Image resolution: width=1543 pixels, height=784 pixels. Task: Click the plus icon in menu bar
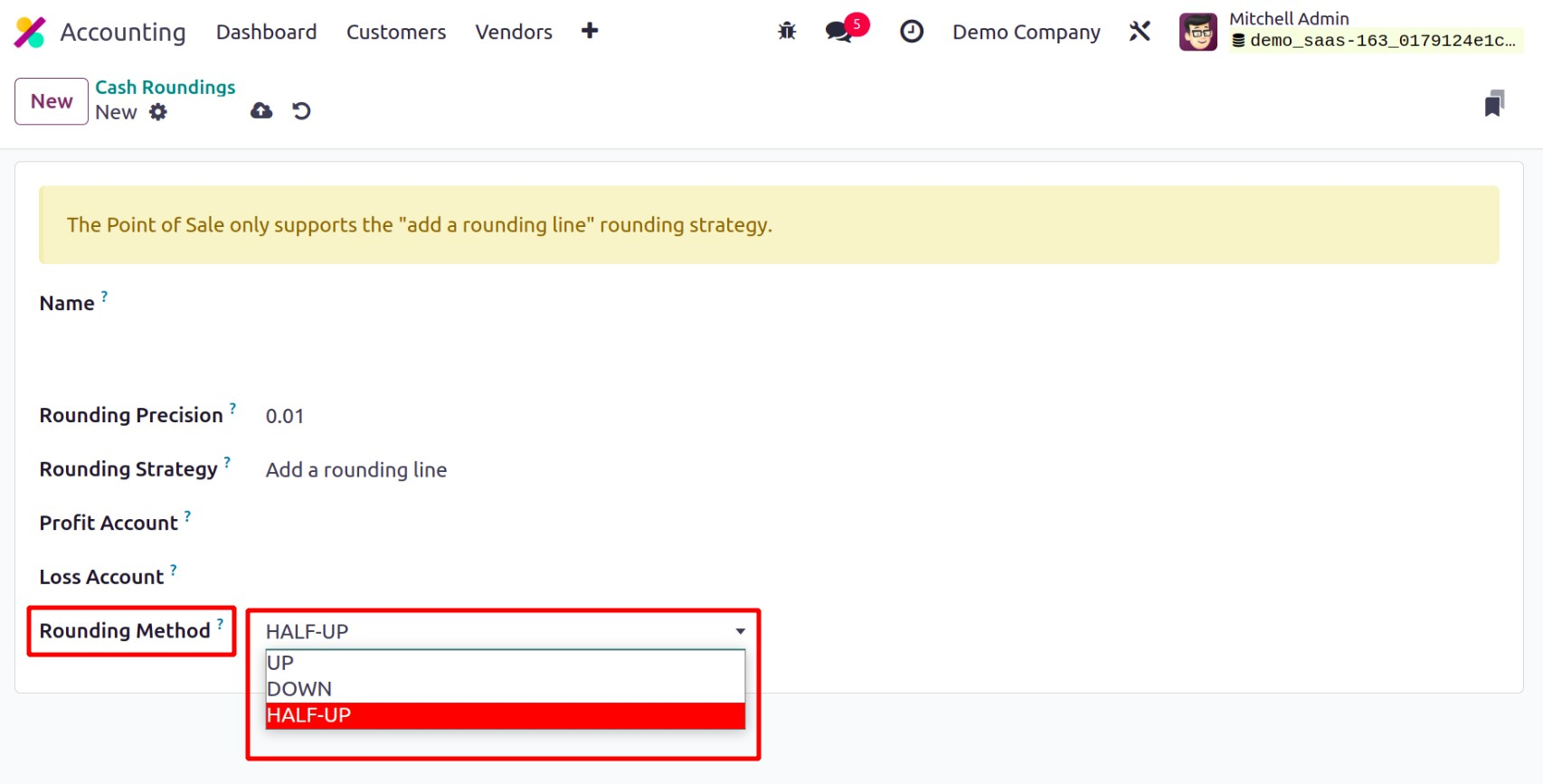point(590,32)
